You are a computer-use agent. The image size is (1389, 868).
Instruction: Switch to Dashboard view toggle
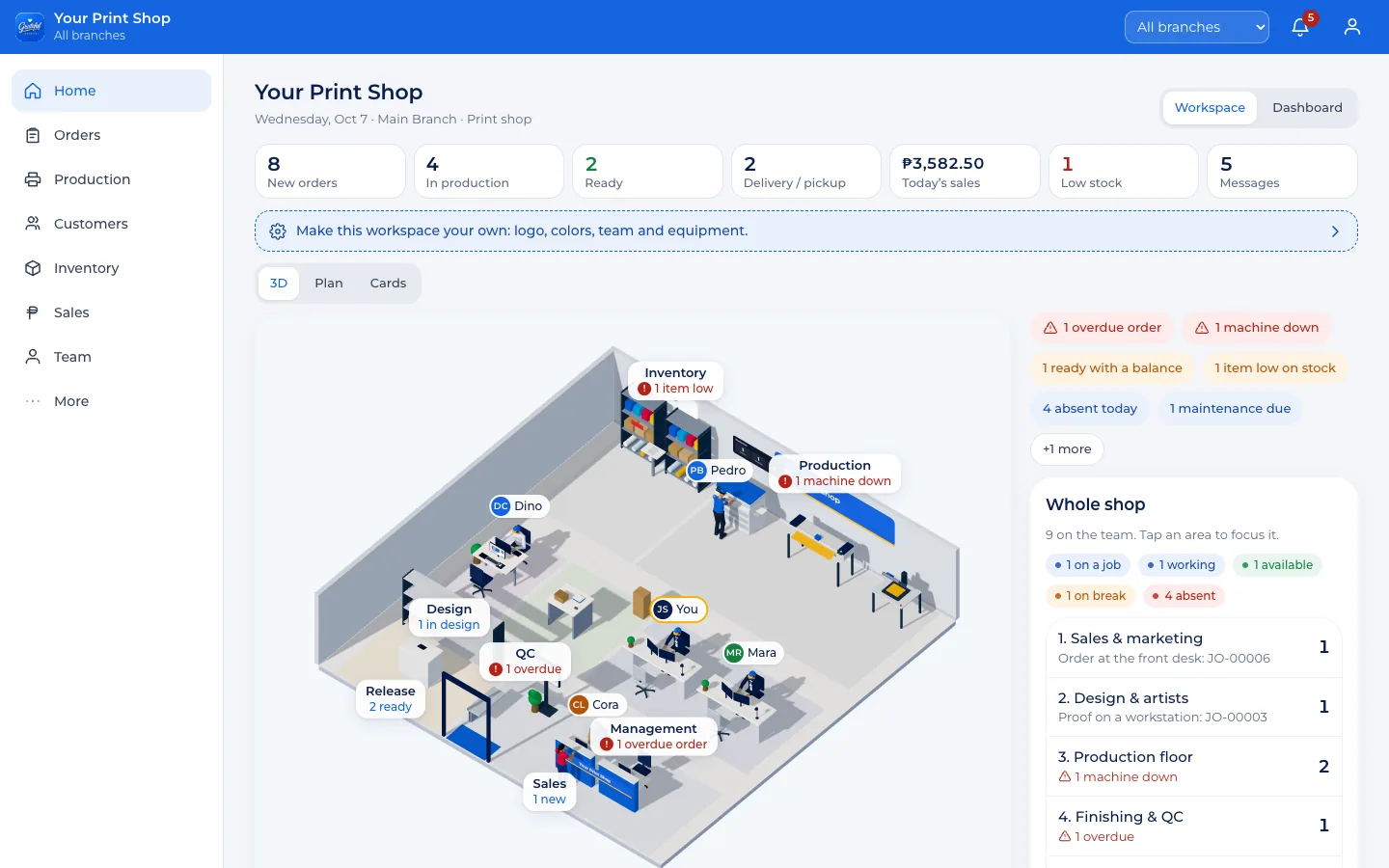tap(1307, 108)
